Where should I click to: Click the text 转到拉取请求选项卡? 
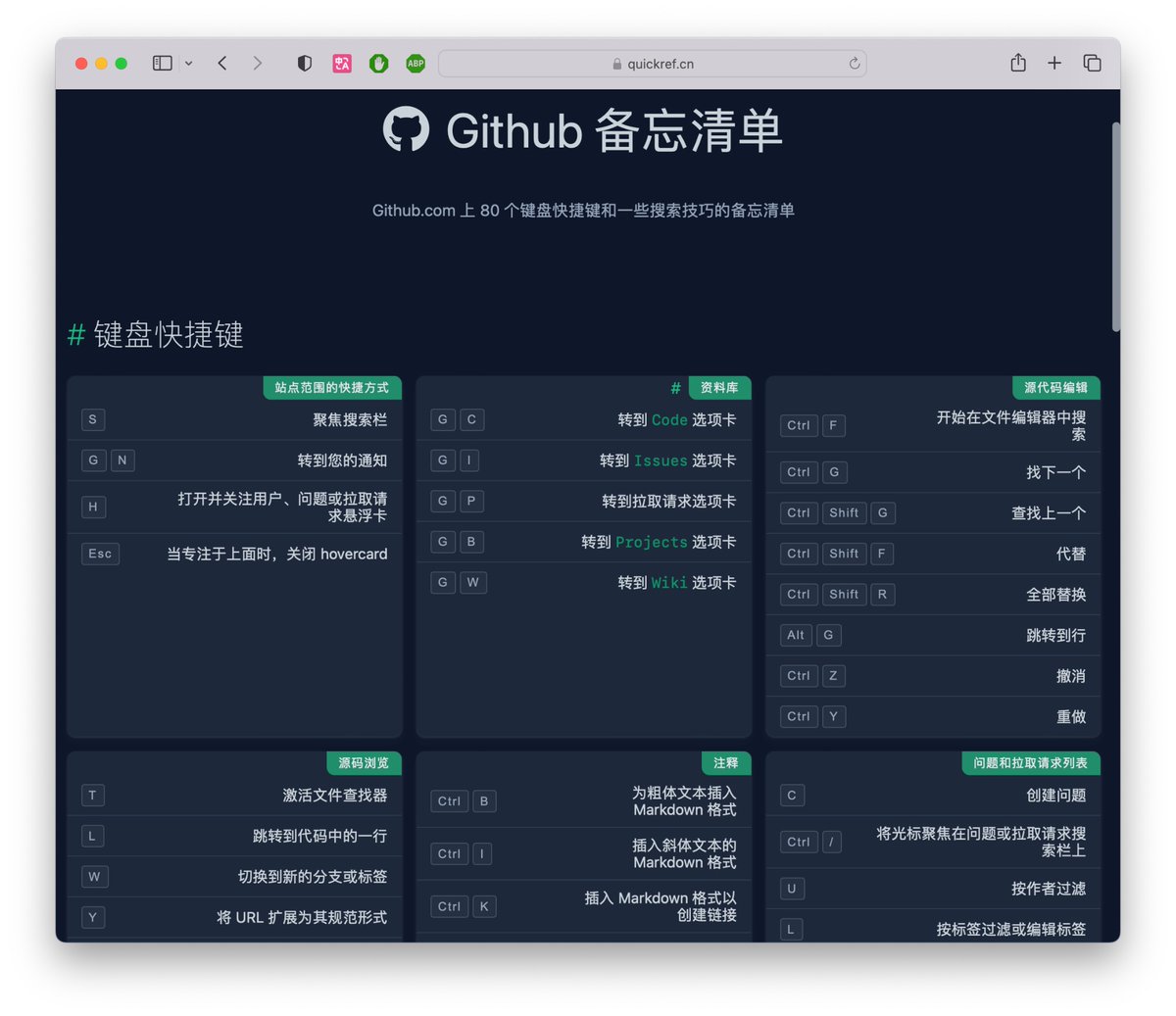click(x=669, y=501)
